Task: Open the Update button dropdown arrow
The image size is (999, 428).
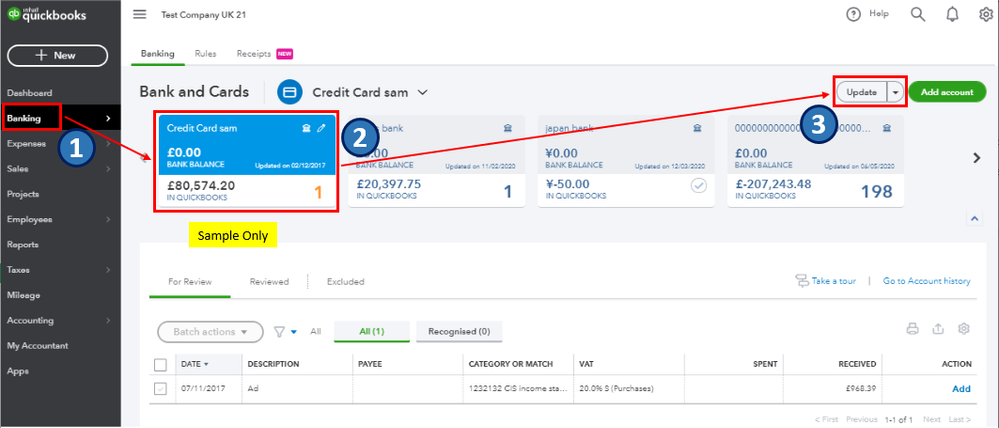Action: click(x=896, y=92)
